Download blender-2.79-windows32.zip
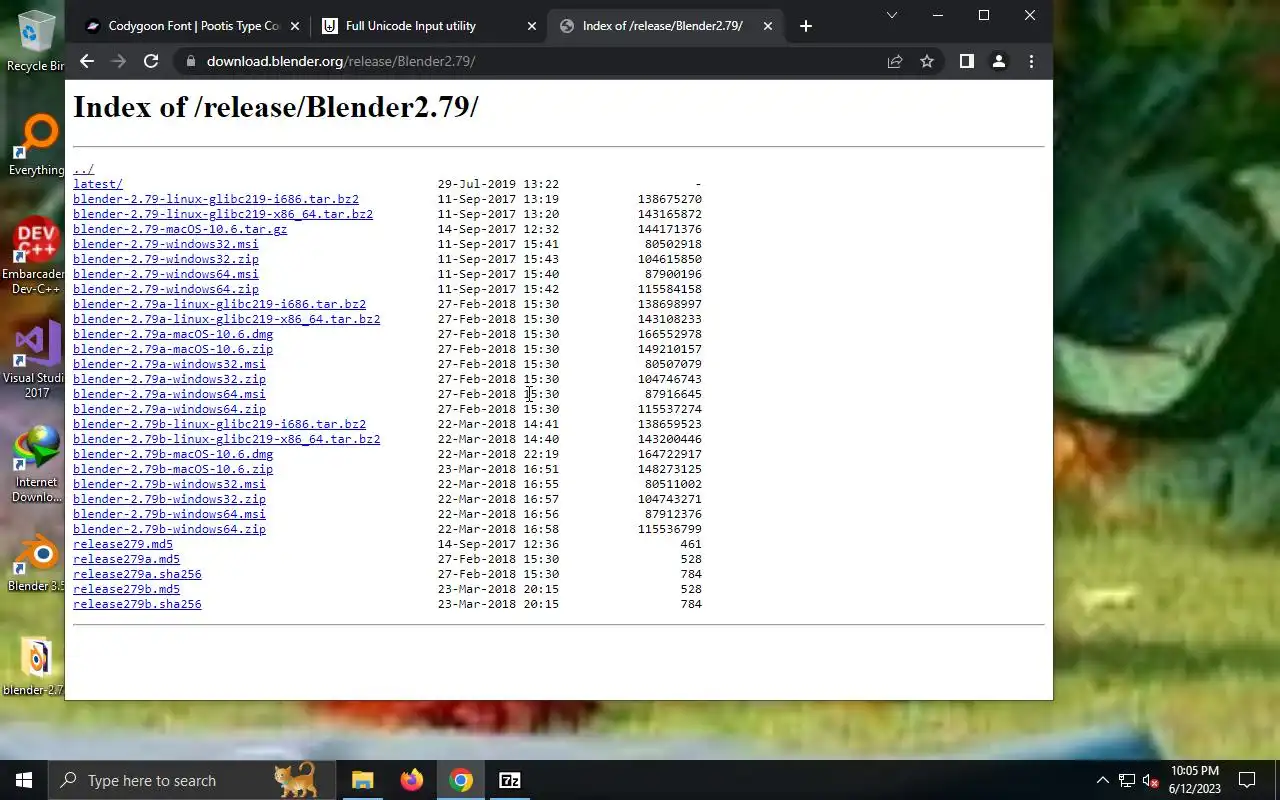The image size is (1280, 800). click(x=166, y=259)
